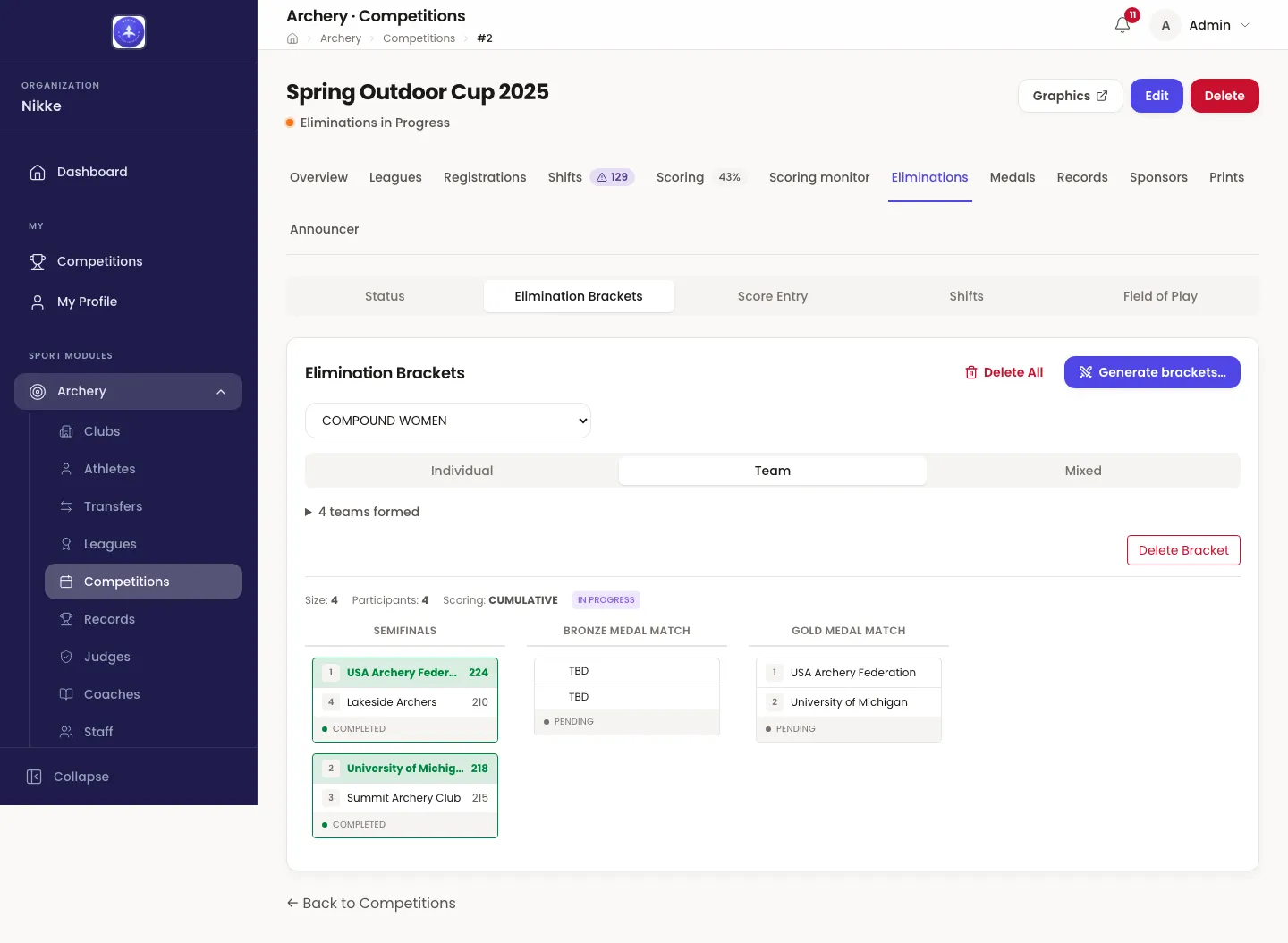This screenshot has width=1288, height=943.
Task: Click the blue Edit button
Action: tap(1157, 96)
